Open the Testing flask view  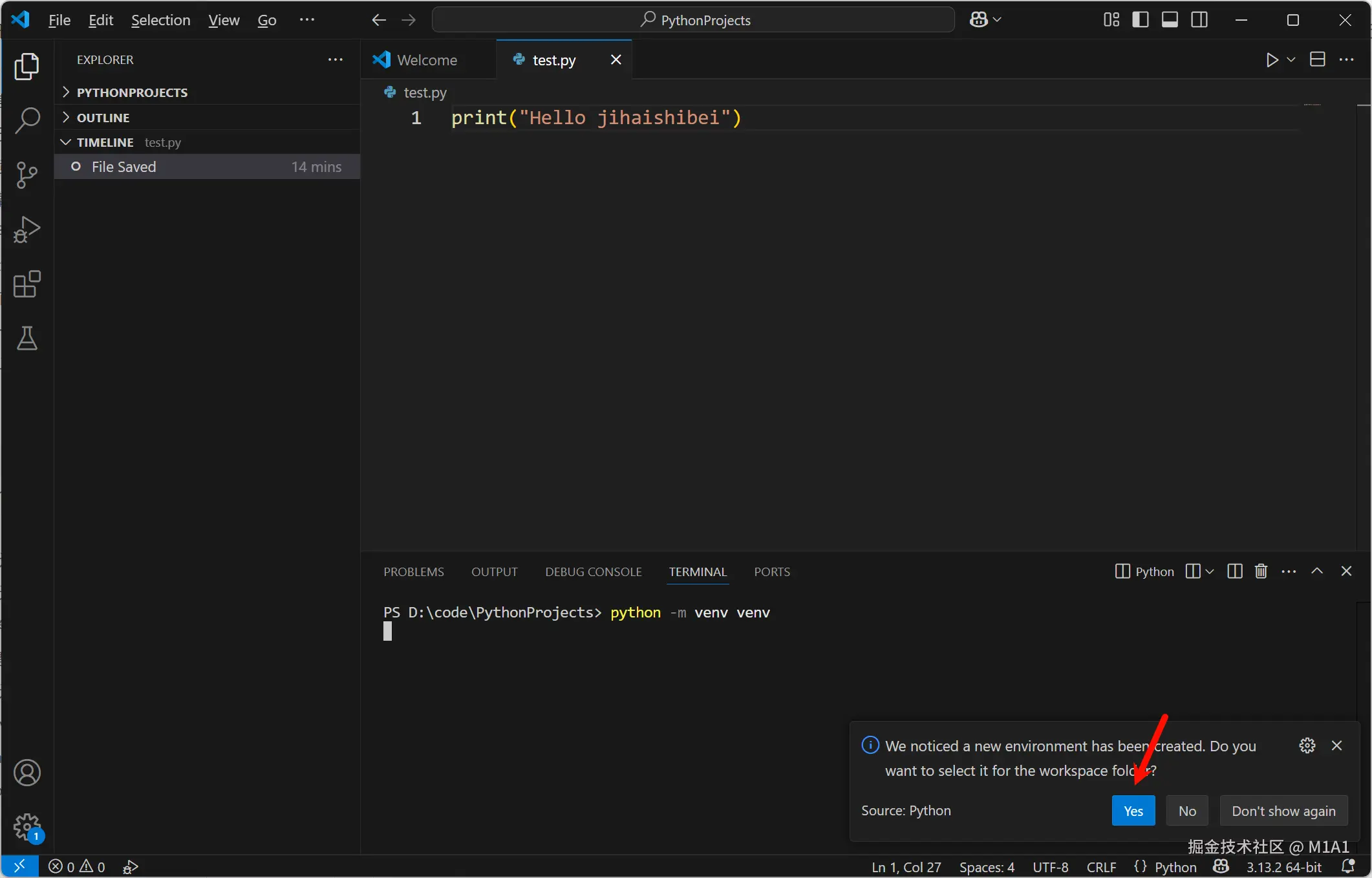click(27, 338)
